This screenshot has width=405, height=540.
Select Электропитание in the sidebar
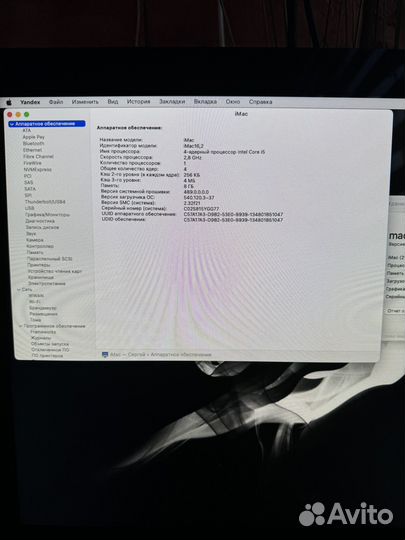pyautogui.click(x=47, y=283)
